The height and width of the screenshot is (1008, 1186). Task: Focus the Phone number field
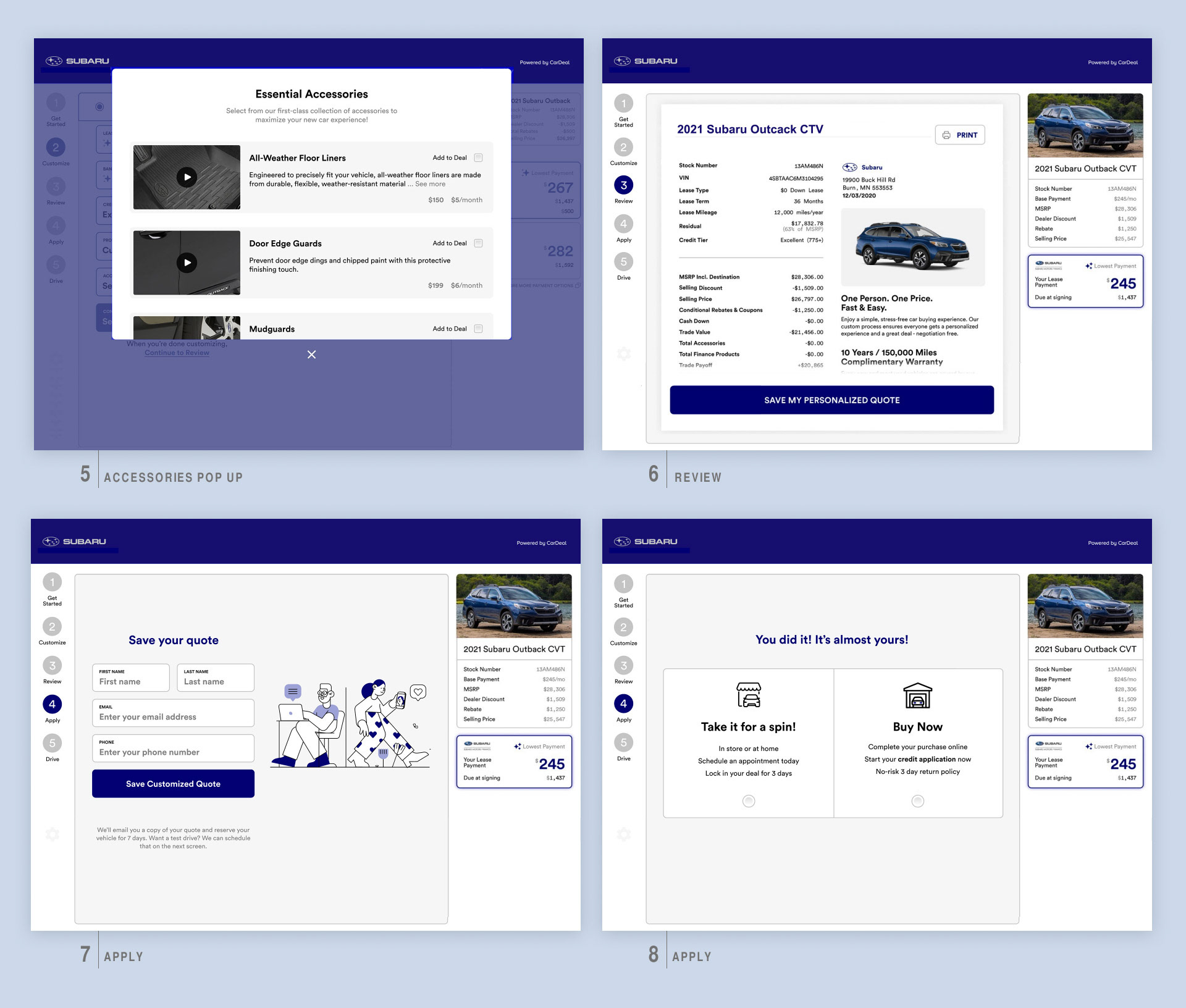click(173, 748)
